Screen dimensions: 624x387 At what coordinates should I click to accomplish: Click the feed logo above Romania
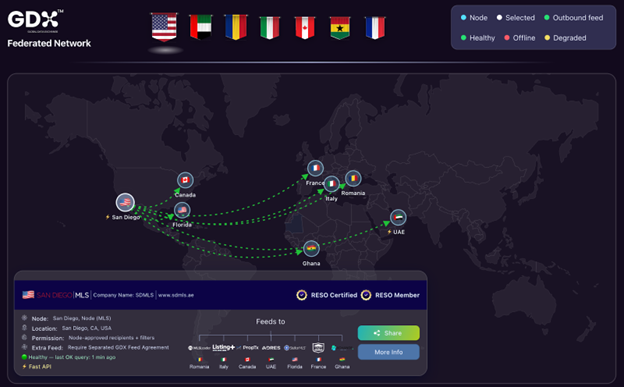coord(199,348)
